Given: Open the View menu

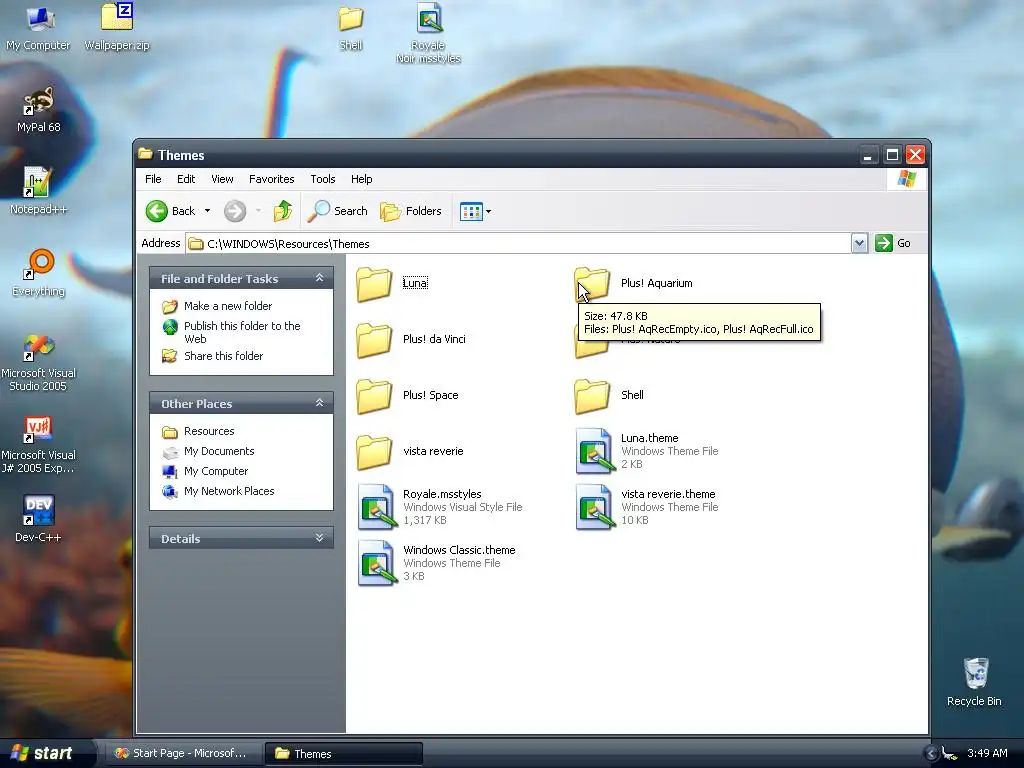Looking at the screenshot, I should pos(222,179).
